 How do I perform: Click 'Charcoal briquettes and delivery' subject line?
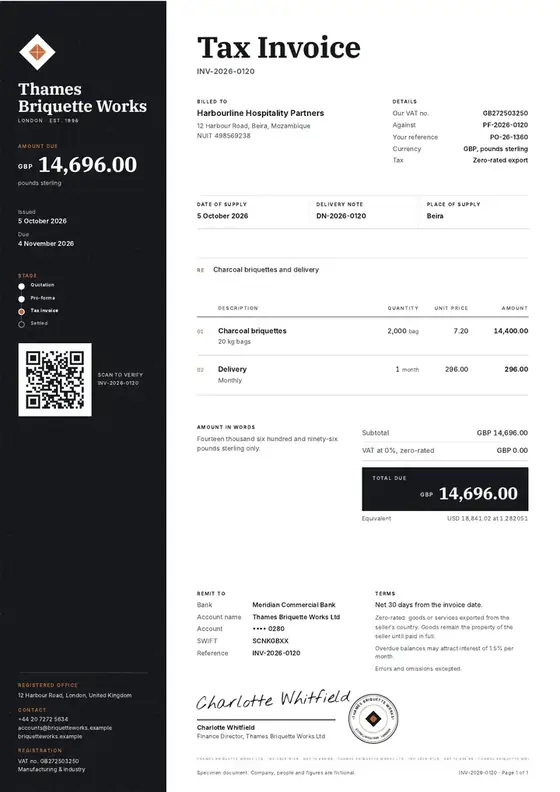coord(266,270)
